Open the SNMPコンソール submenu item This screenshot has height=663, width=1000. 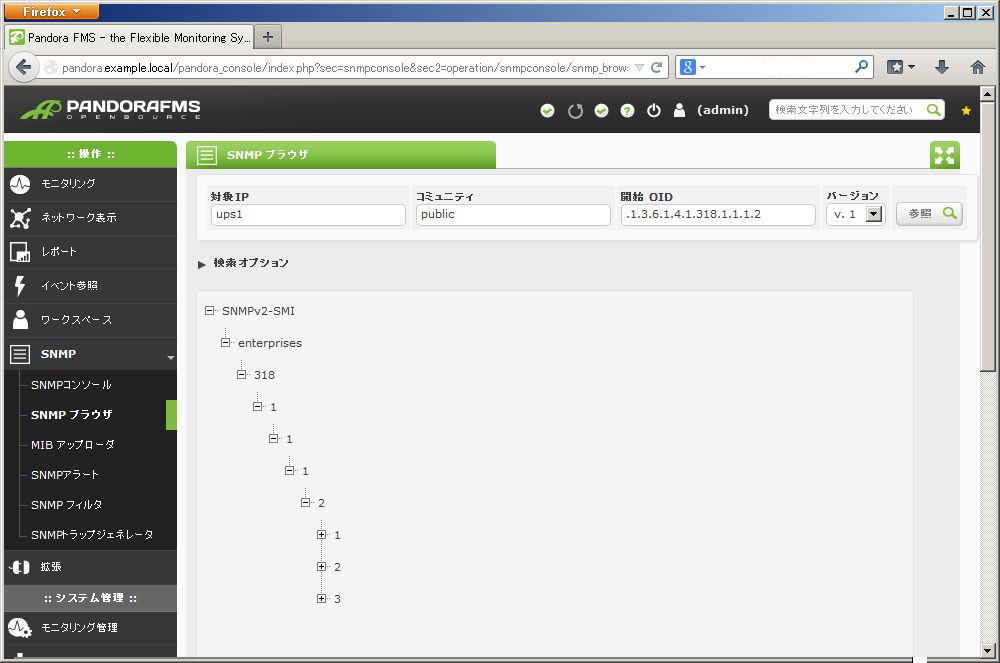[71, 385]
